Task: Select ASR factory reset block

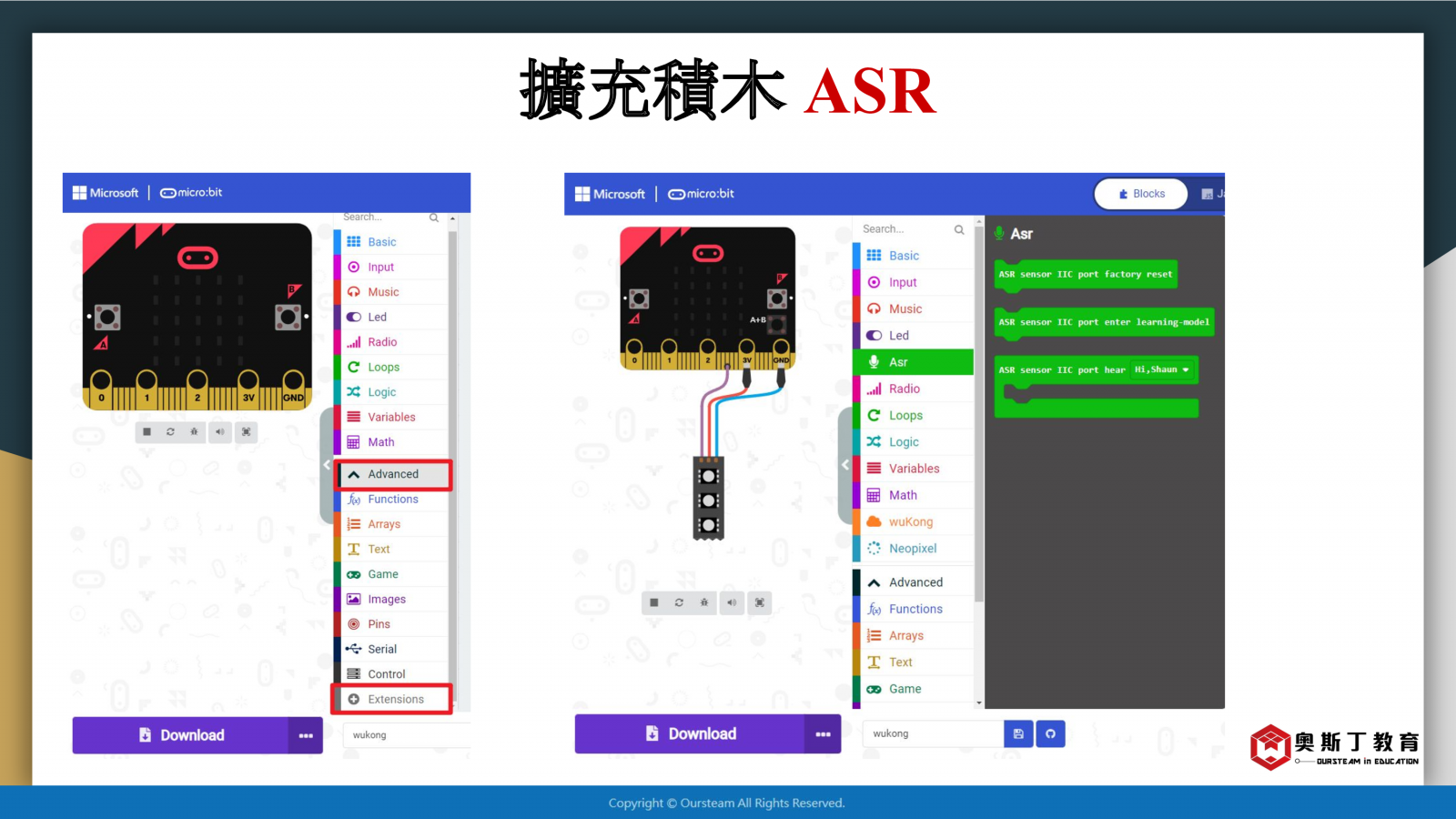Action: pyautogui.click(x=1086, y=275)
